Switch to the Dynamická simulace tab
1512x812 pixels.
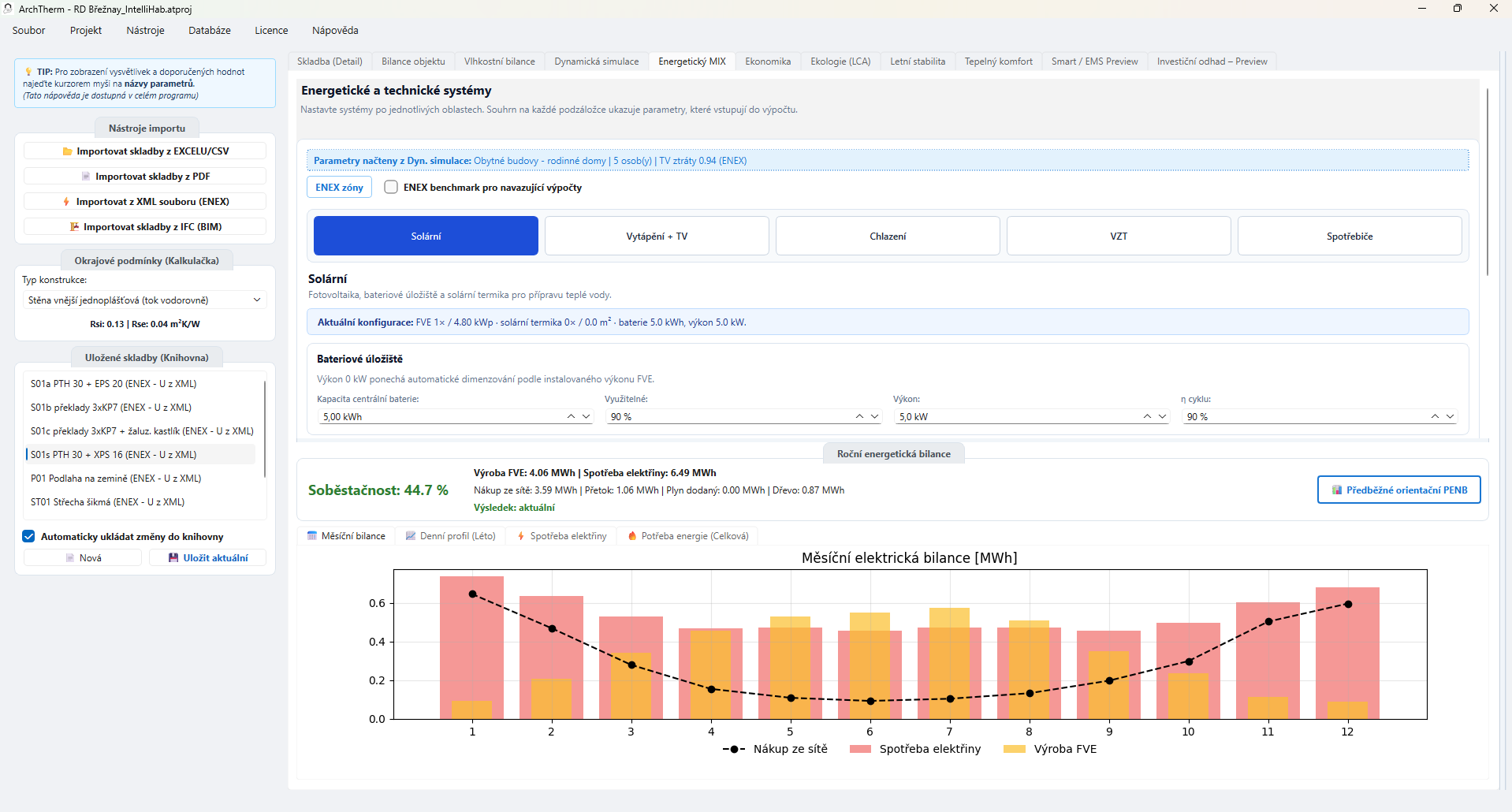tap(597, 61)
